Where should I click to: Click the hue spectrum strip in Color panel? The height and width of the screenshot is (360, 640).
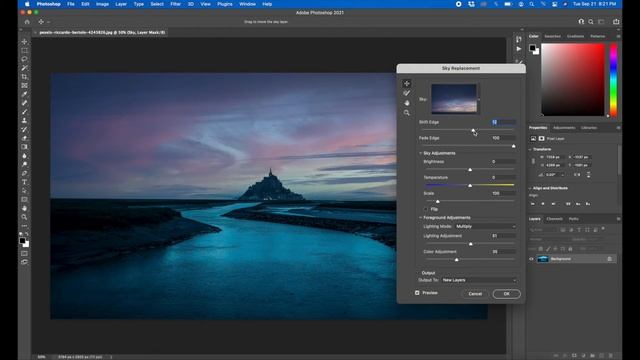click(x=613, y=80)
